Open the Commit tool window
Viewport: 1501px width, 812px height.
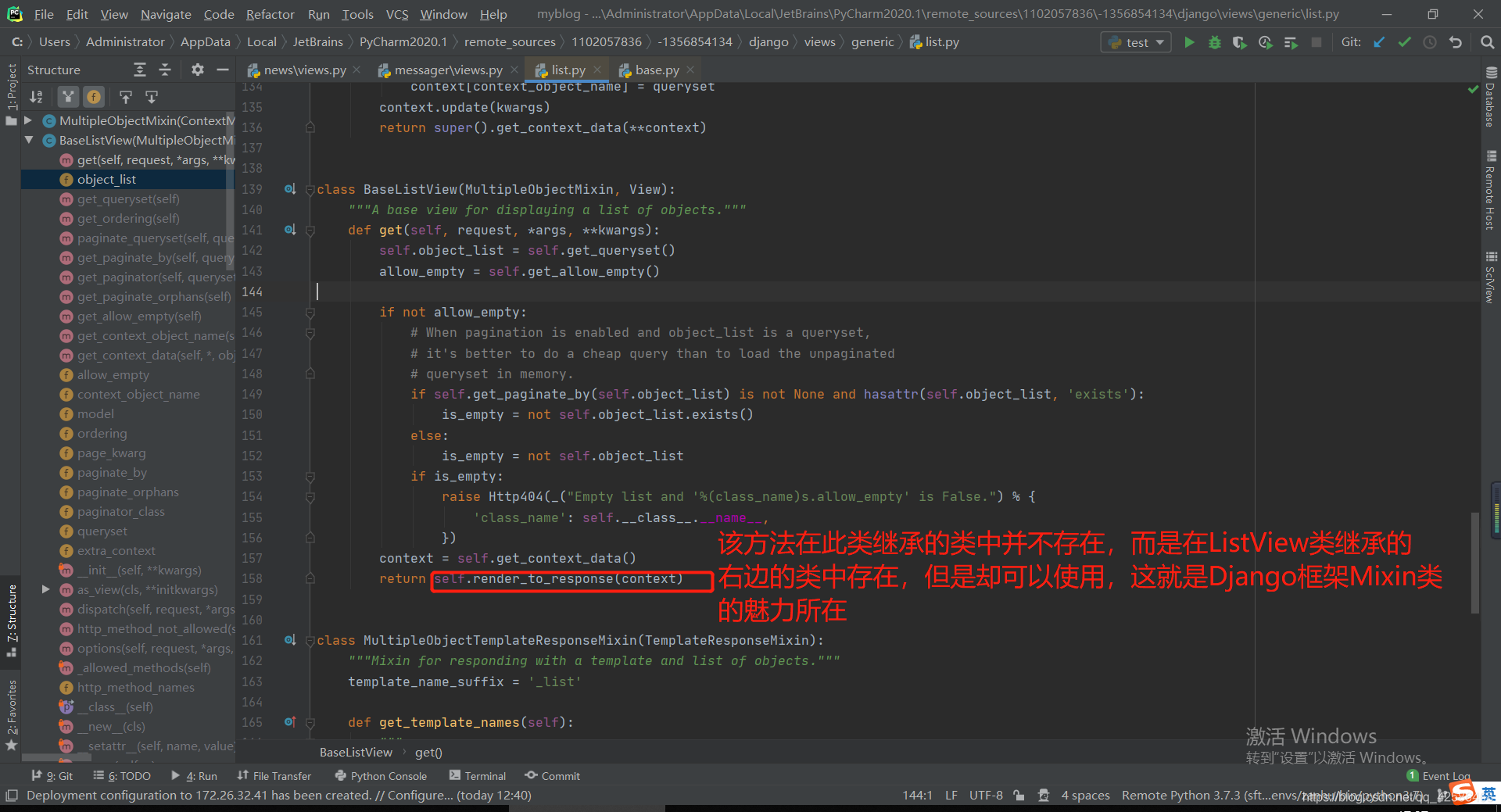pos(553,775)
